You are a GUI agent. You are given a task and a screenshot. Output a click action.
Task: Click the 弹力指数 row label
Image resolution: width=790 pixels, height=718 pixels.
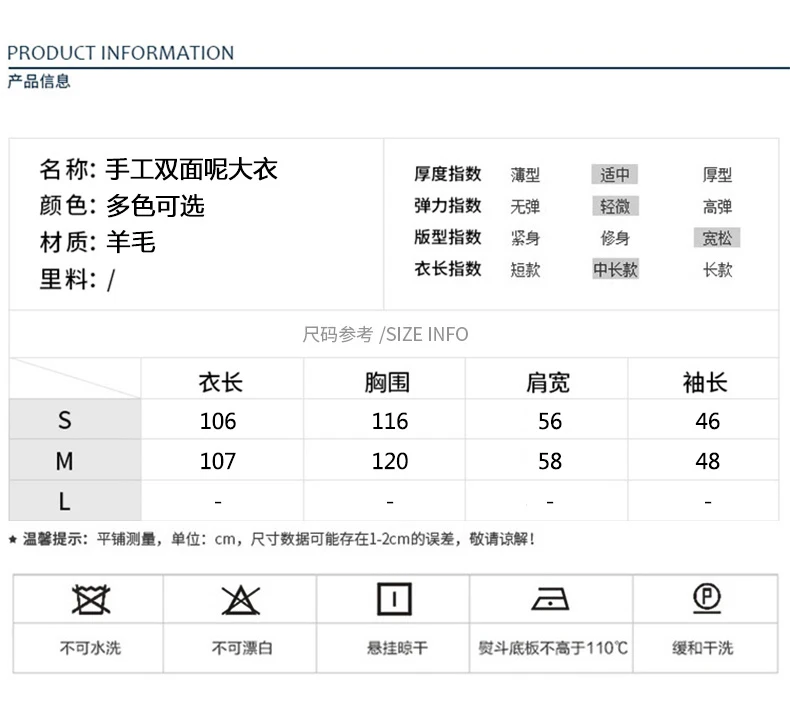point(448,206)
